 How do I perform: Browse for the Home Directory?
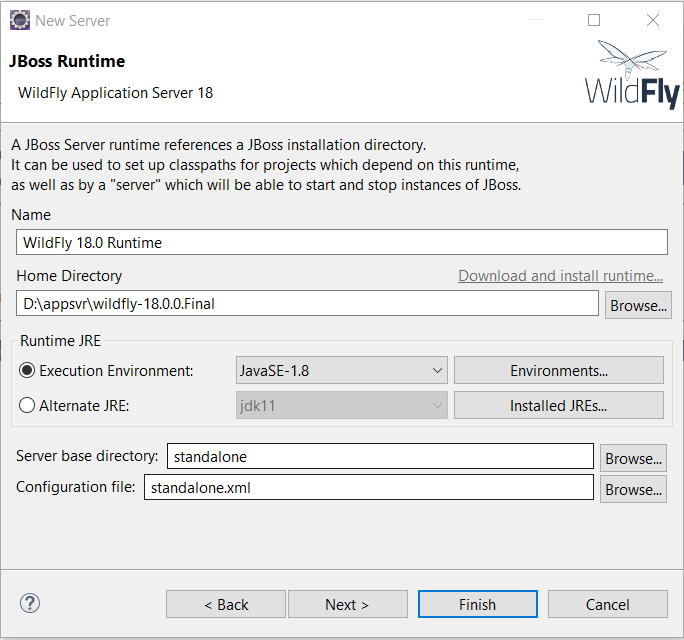pyautogui.click(x=638, y=305)
